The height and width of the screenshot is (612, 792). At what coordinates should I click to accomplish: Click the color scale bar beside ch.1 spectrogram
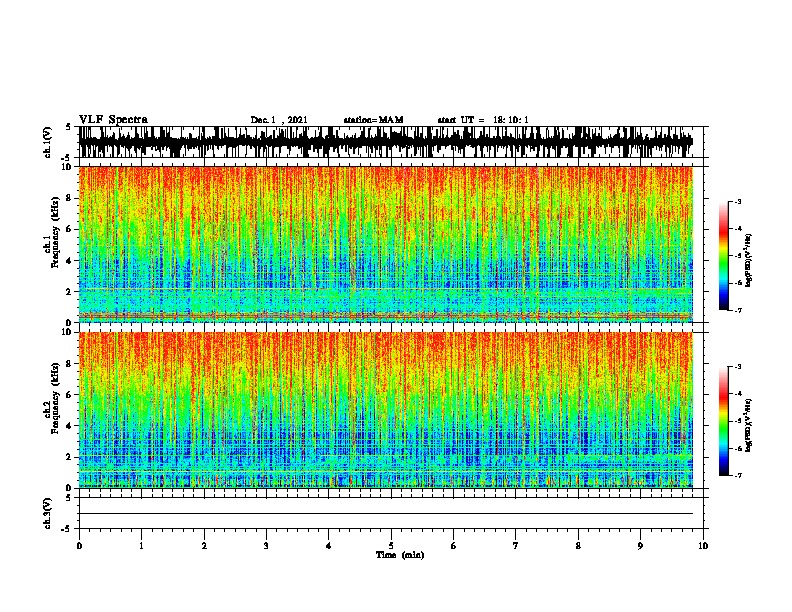[x=724, y=256]
